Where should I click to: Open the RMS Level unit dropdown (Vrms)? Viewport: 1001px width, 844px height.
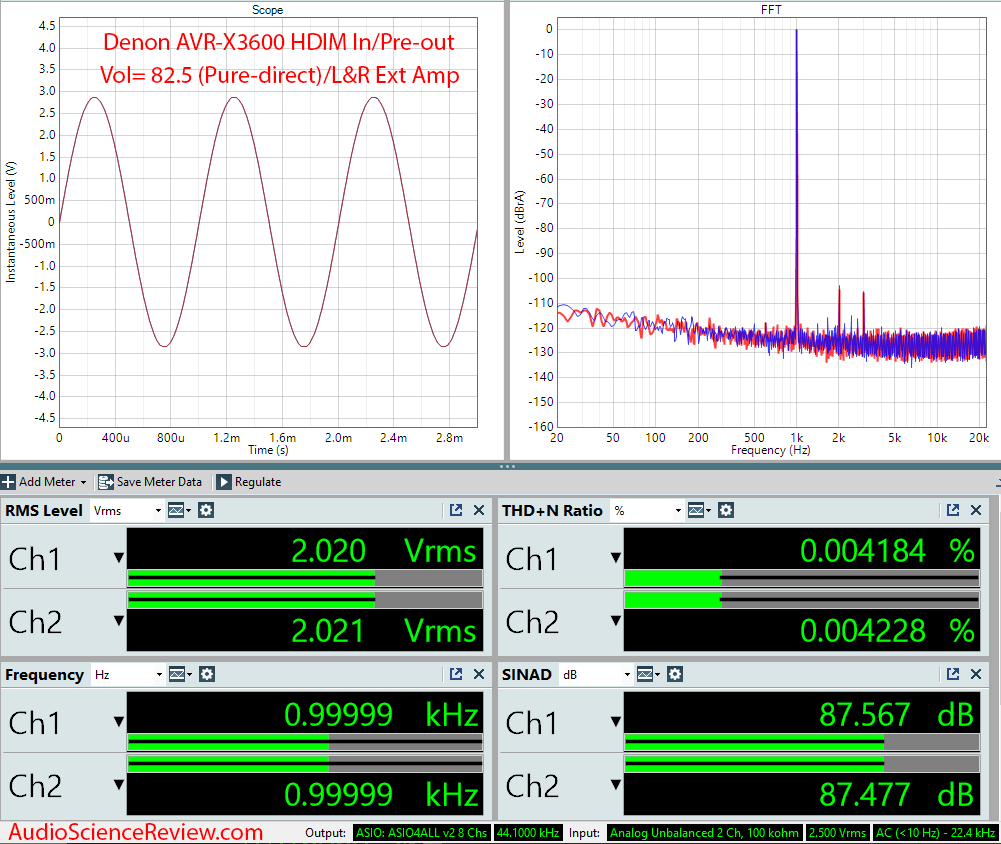127,511
